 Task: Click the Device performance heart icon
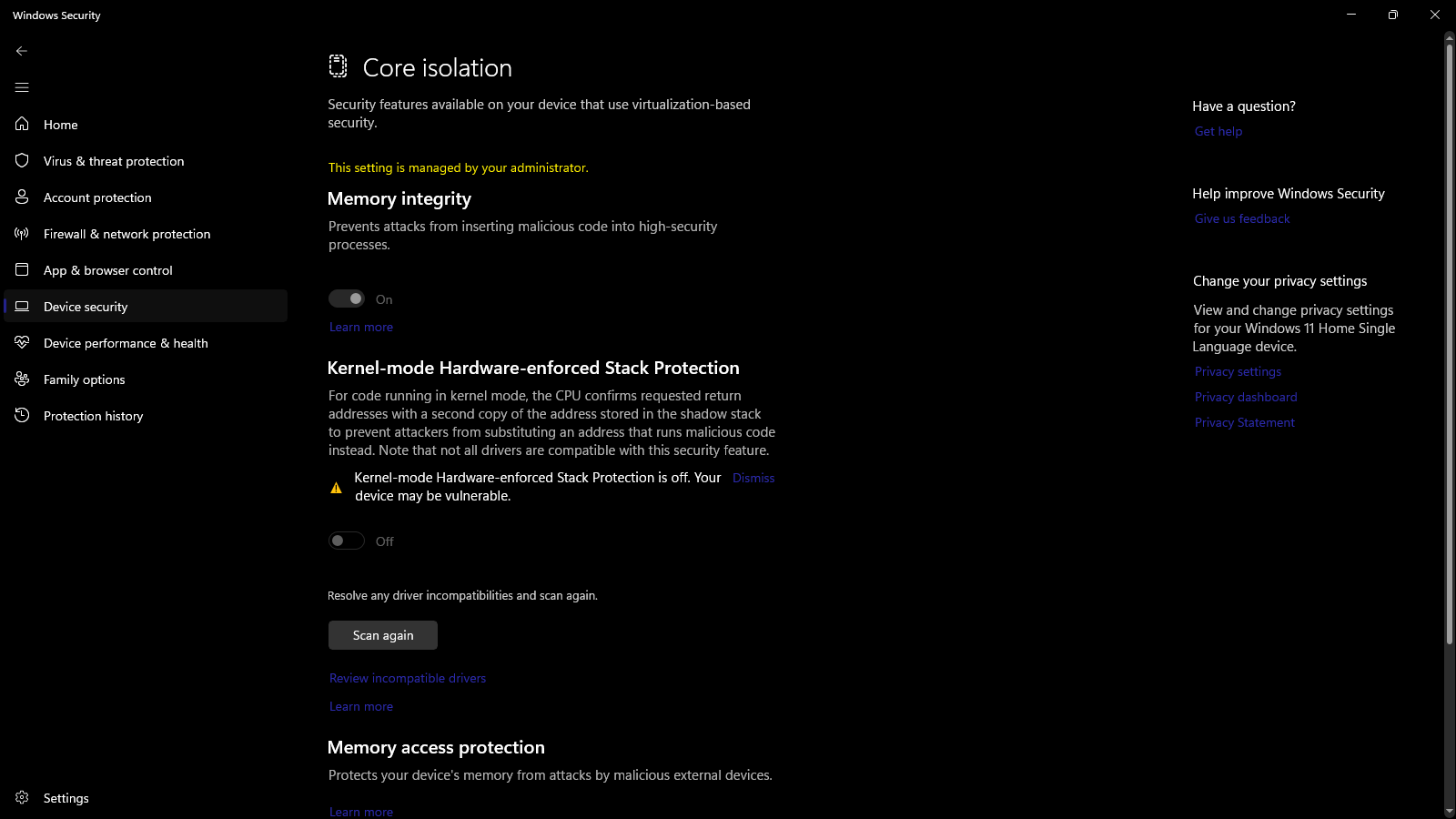(22, 342)
